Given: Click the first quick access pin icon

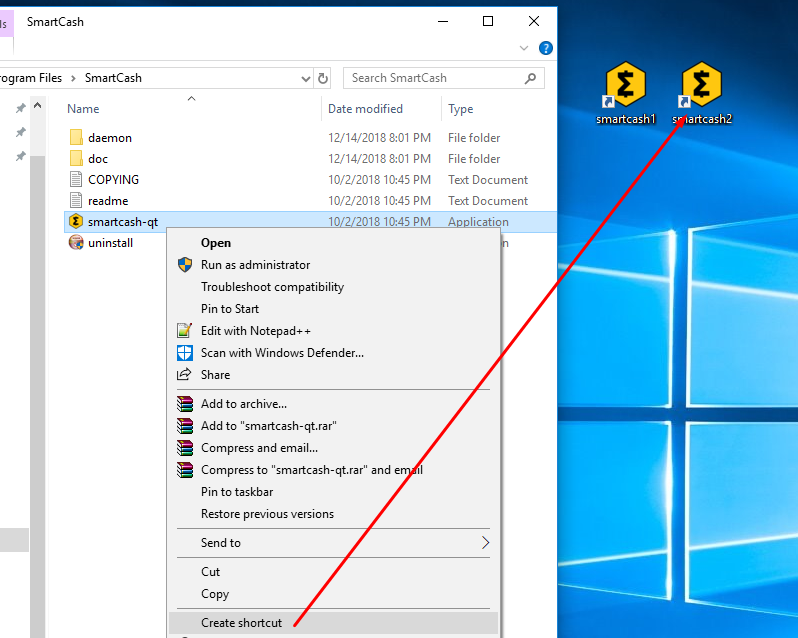Looking at the screenshot, I should pyautogui.click(x=21, y=108).
